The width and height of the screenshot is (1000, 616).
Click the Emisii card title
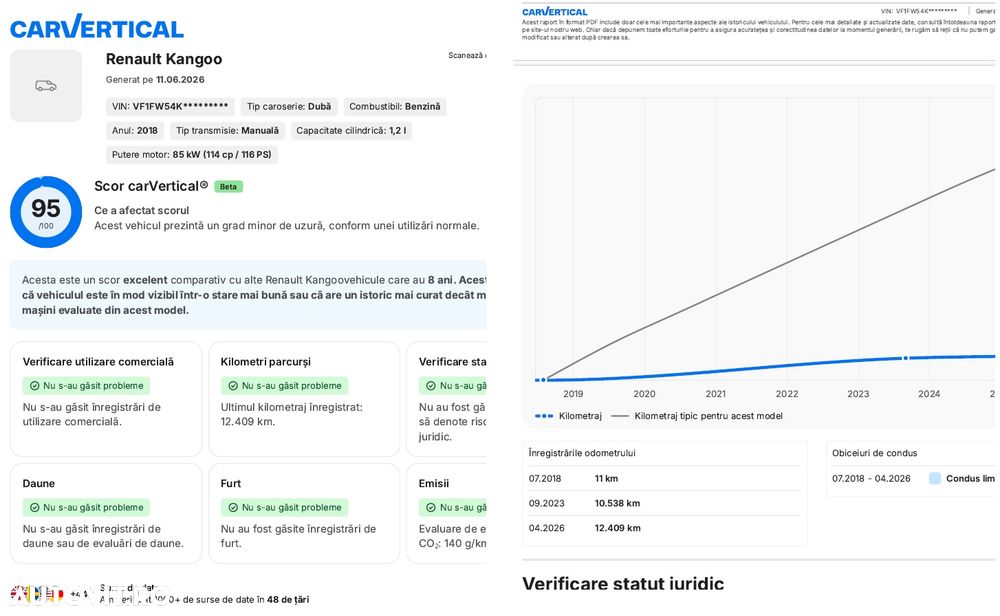(434, 483)
